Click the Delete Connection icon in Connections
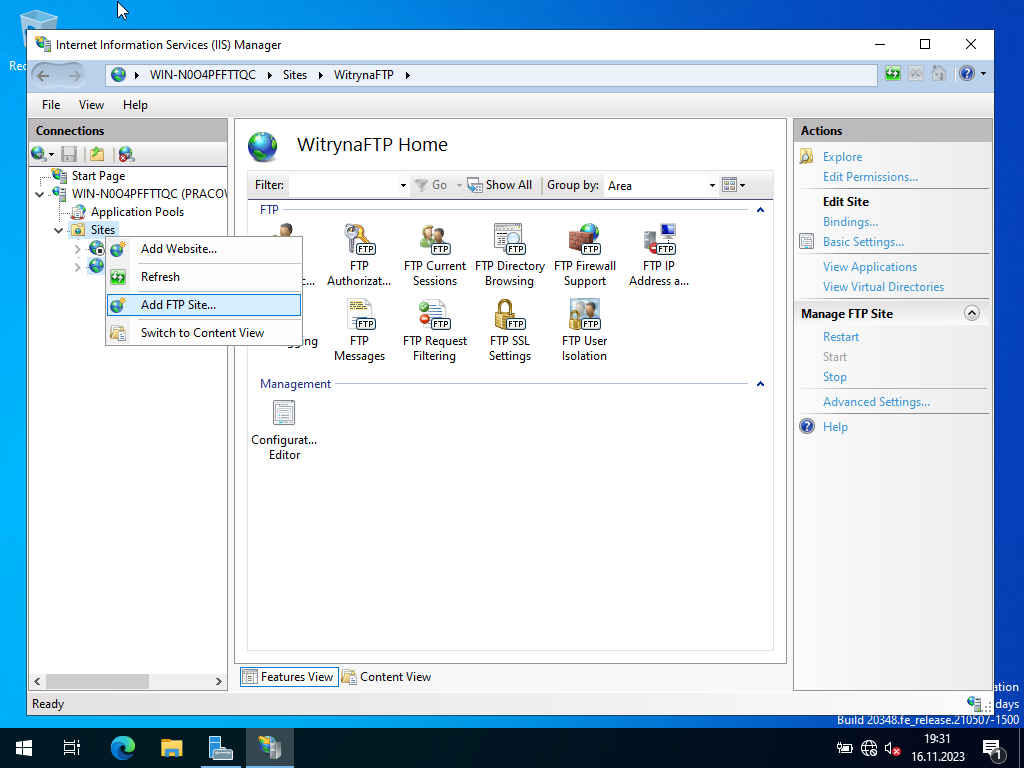 coord(126,154)
